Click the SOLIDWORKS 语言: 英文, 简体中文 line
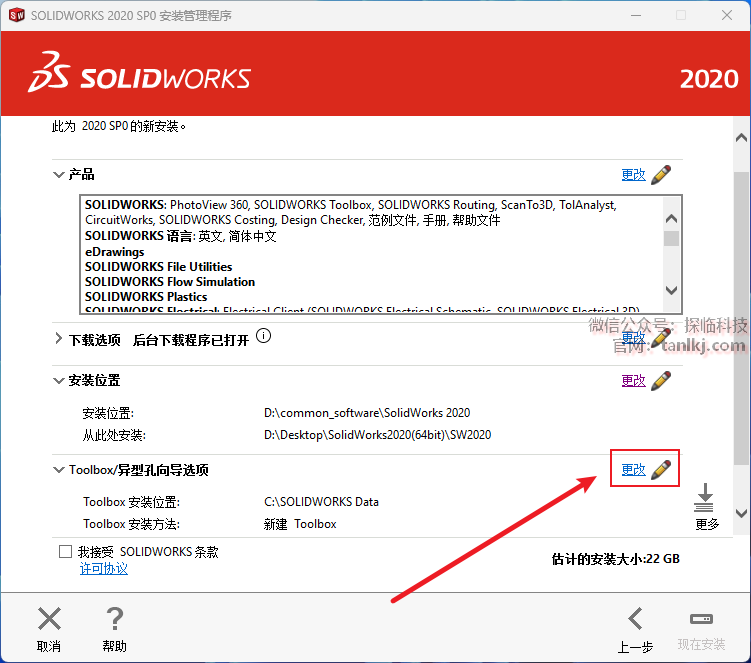 point(181,236)
